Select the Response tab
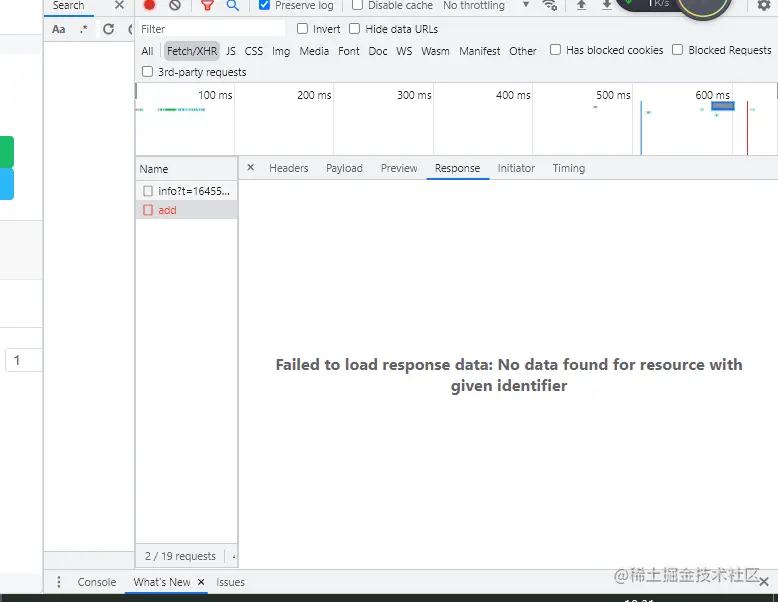 (x=457, y=168)
